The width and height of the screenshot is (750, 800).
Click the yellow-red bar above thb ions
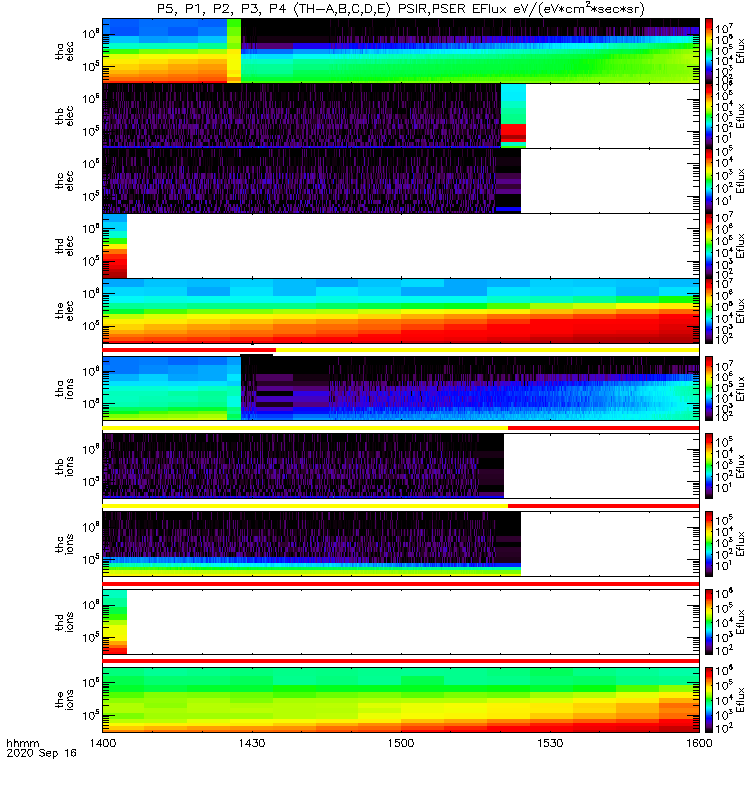(x=401, y=428)
